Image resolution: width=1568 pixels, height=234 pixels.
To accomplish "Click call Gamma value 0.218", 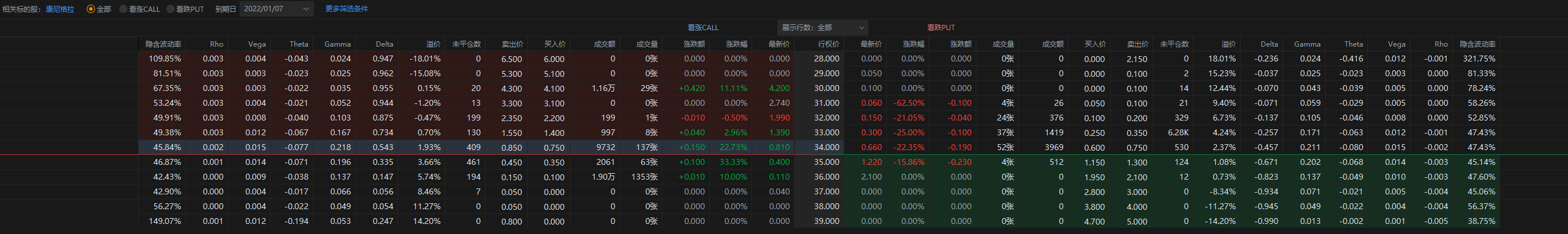I will (x=340, y=147).
